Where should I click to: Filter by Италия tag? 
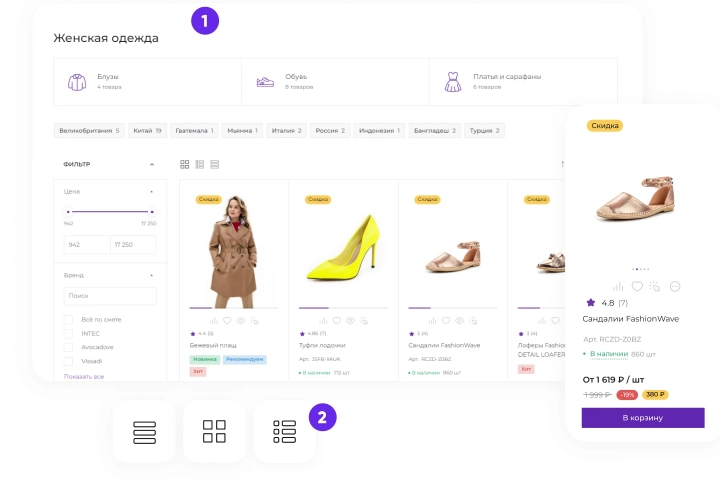click(287, 130)
